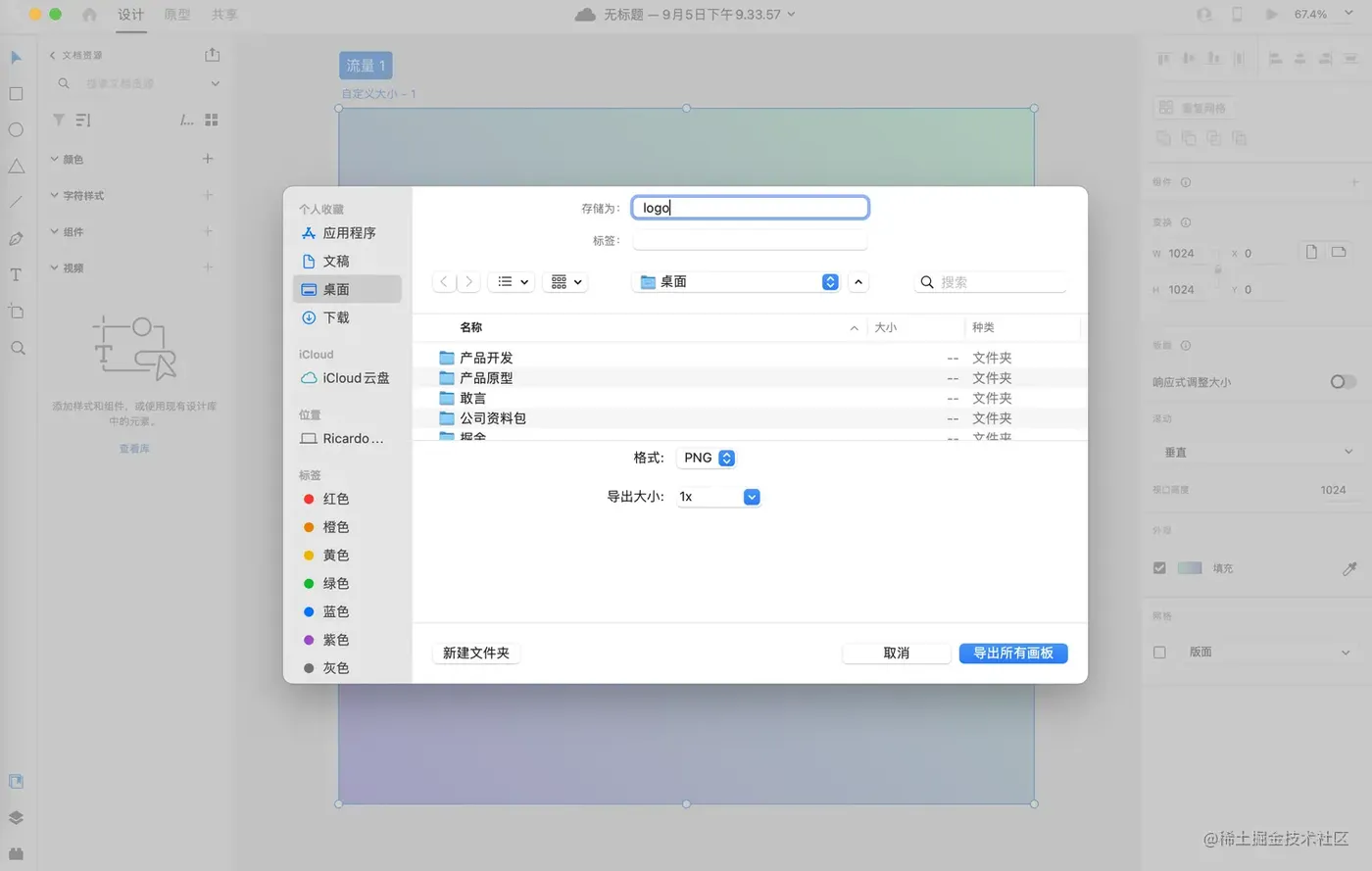Select the Text tool
Image resolution: width=1372 pixels, height=871 pixels.
pyautogui.click(x=16, y=275)
